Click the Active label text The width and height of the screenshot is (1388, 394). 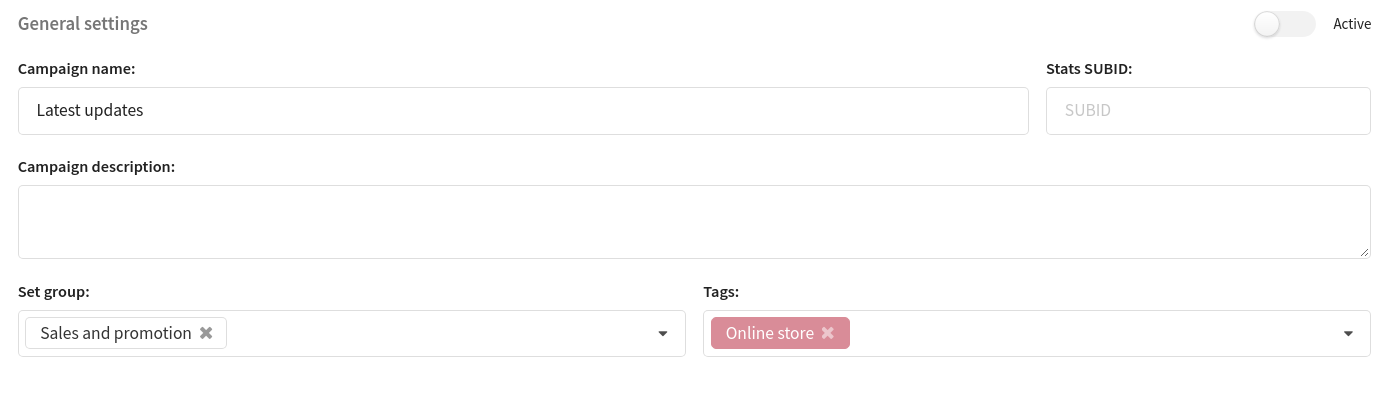tap(1352, 24)
